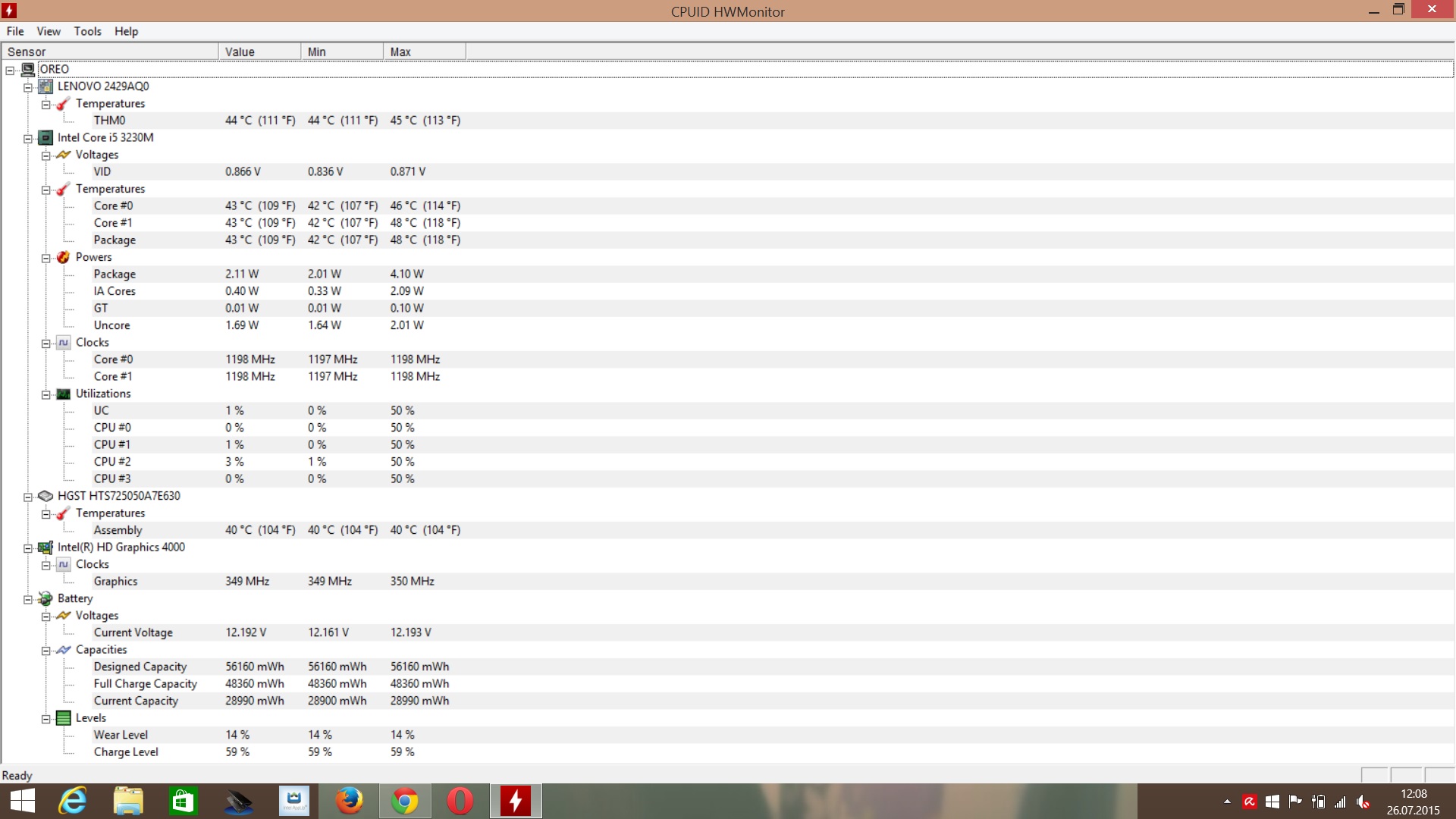Image resolution: width=1456 pixels, height=819 pixels.
Task: Select the Full Charge Capacity row
Action: (145, 684)
